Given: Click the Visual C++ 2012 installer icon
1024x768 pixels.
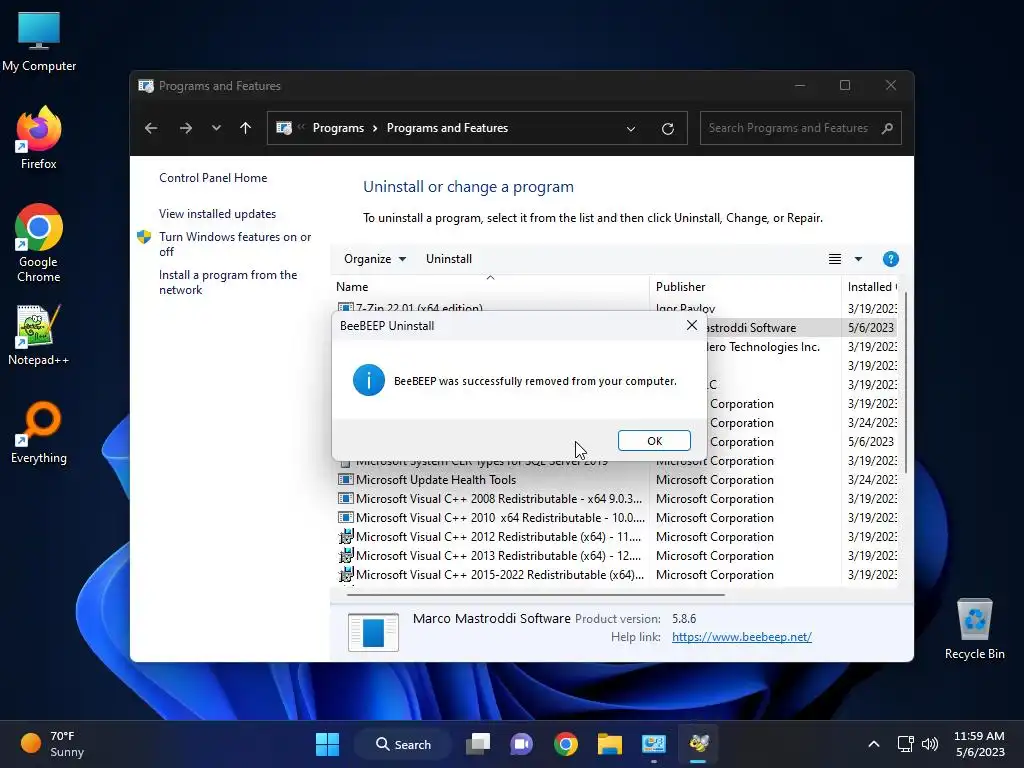Looking at the screenshot, I should [x=345, y=536].
